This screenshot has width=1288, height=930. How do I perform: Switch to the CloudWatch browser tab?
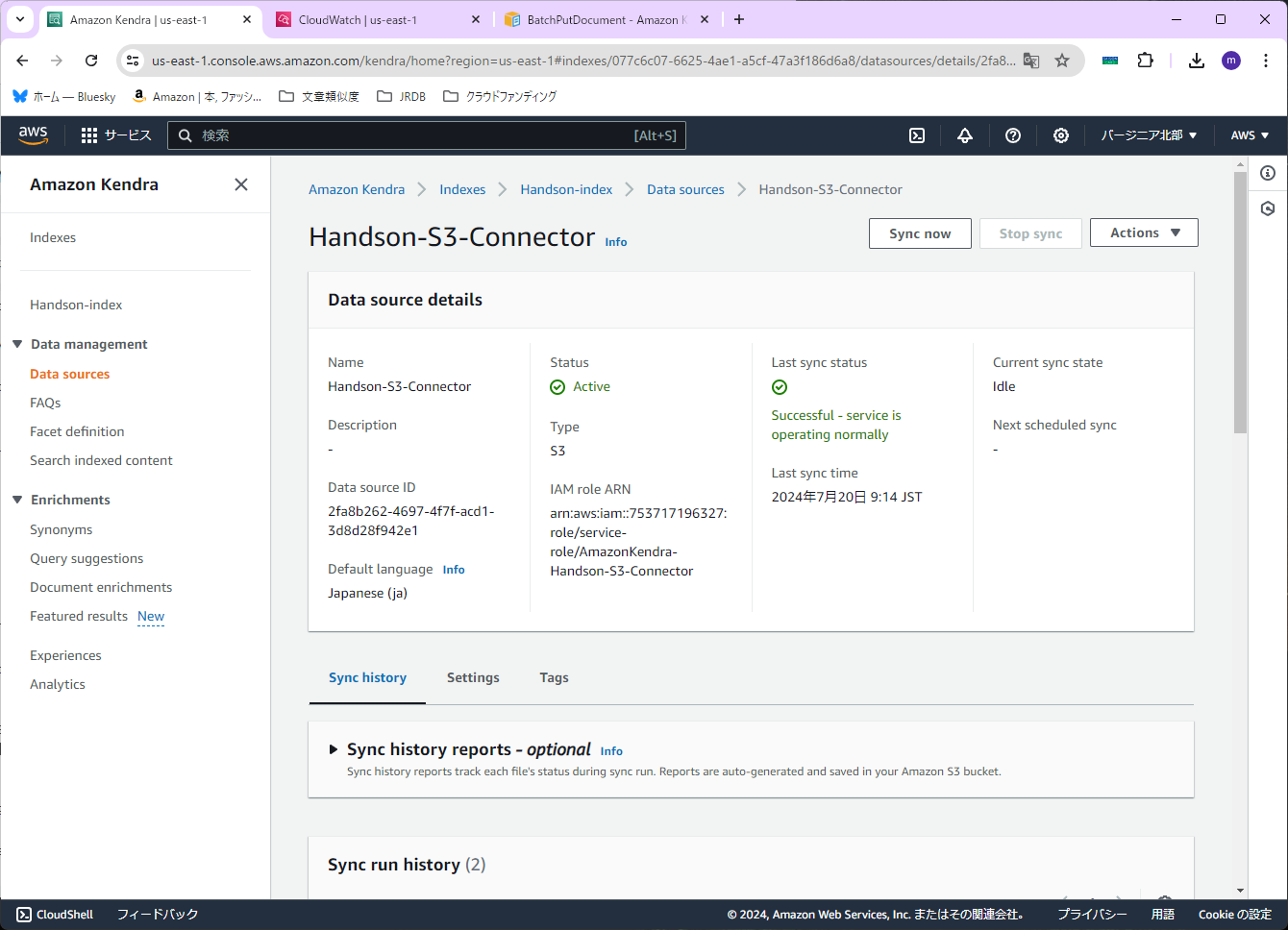(378, 19)
